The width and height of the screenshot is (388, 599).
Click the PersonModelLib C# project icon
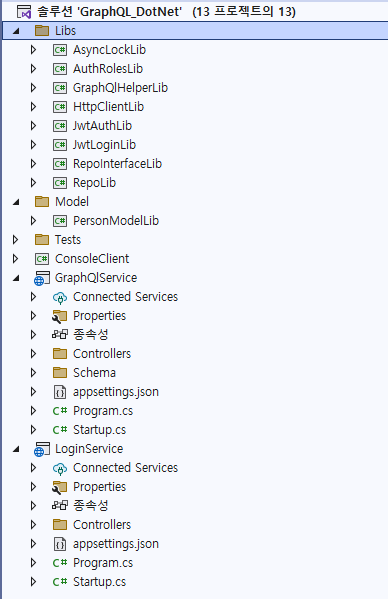coord(60,221)
